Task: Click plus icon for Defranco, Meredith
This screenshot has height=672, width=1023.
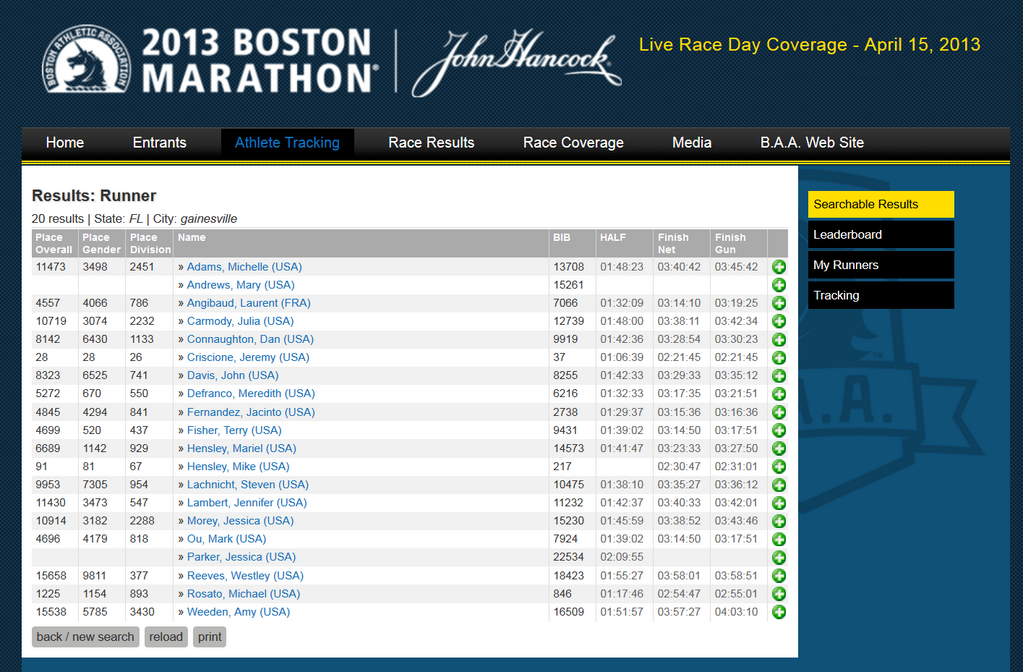Action: click(778, 394)
